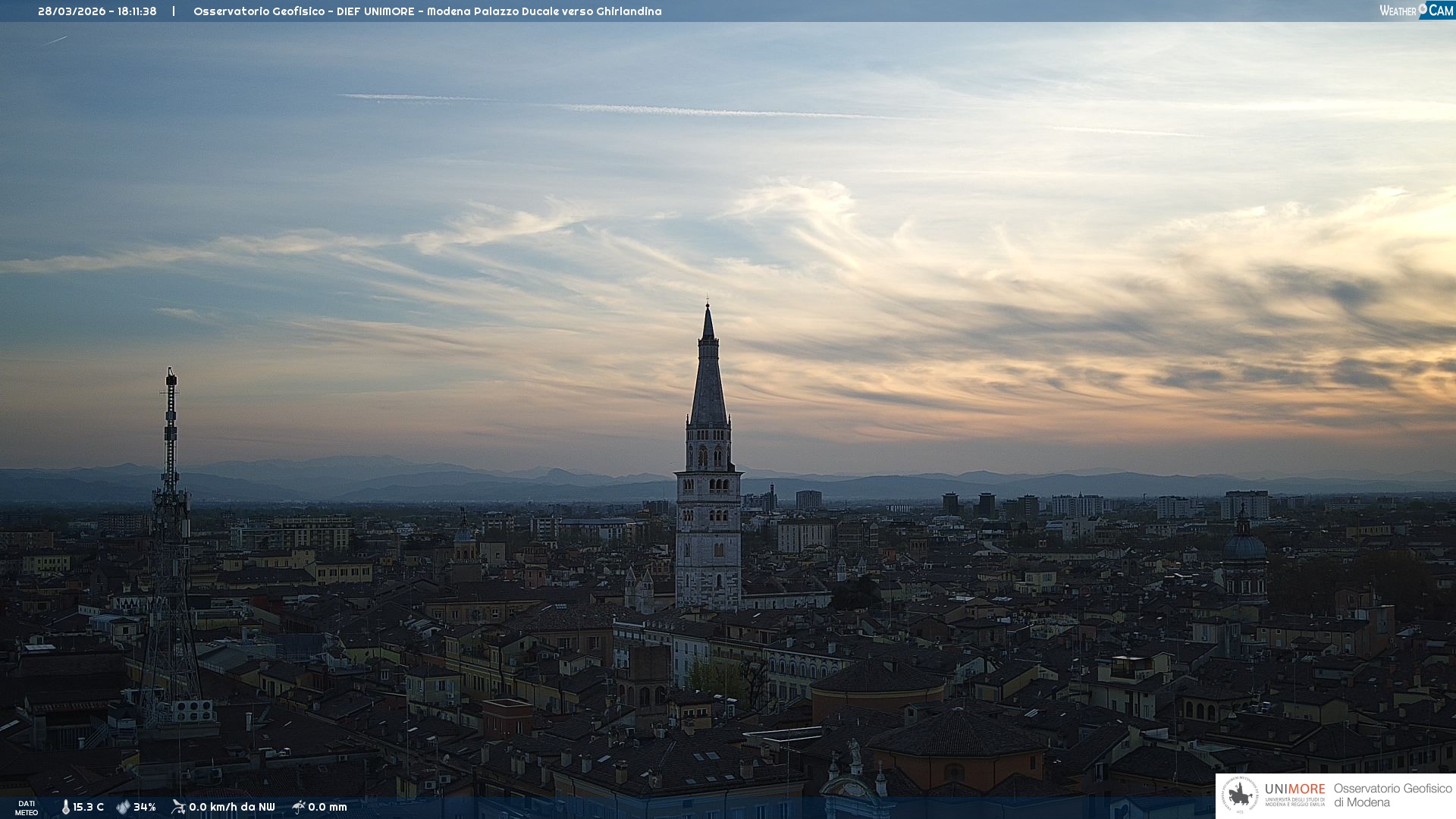Viewport: 1456px width, 819px height.
Task: Click the camera lens icon in WeatherCam logo
Action: (1423, 8)
